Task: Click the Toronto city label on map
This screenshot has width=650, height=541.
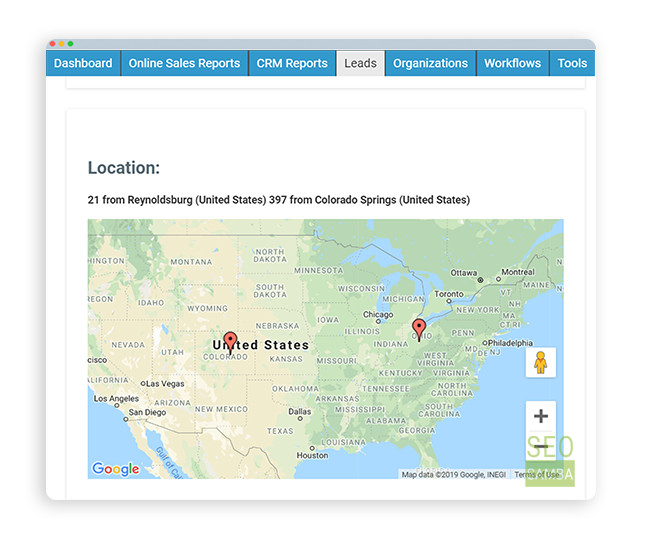Action: [x=449, y=294]
